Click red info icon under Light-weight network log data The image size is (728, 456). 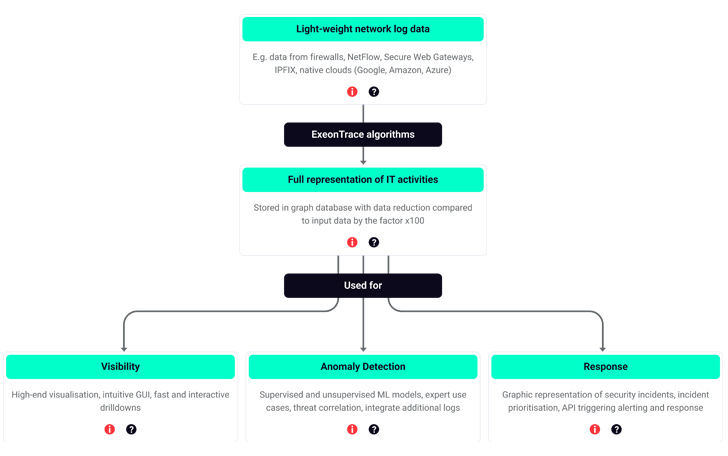tap(352, 92)
